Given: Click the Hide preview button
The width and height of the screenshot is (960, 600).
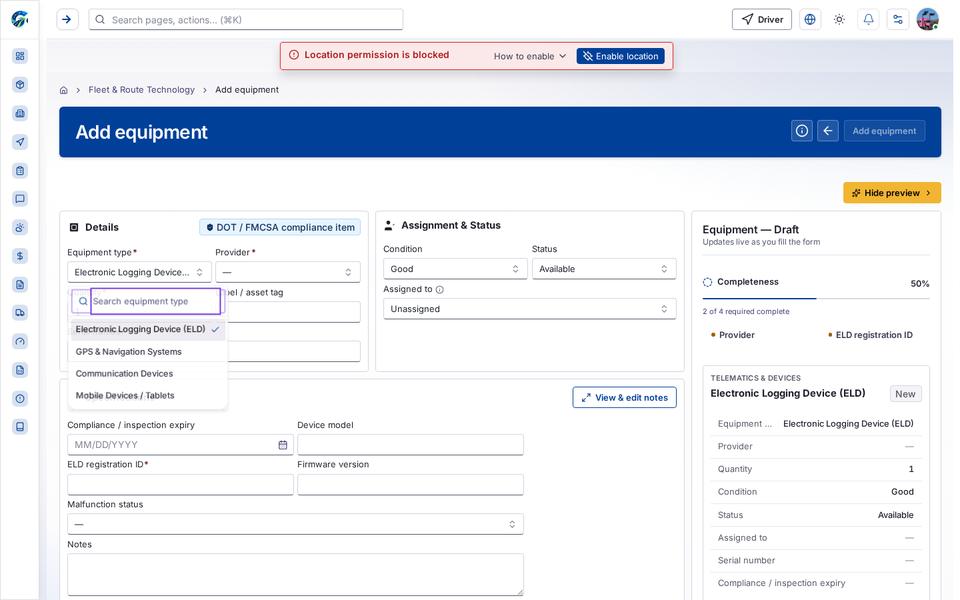Looking at the screenshot, I should coord(891,193).
